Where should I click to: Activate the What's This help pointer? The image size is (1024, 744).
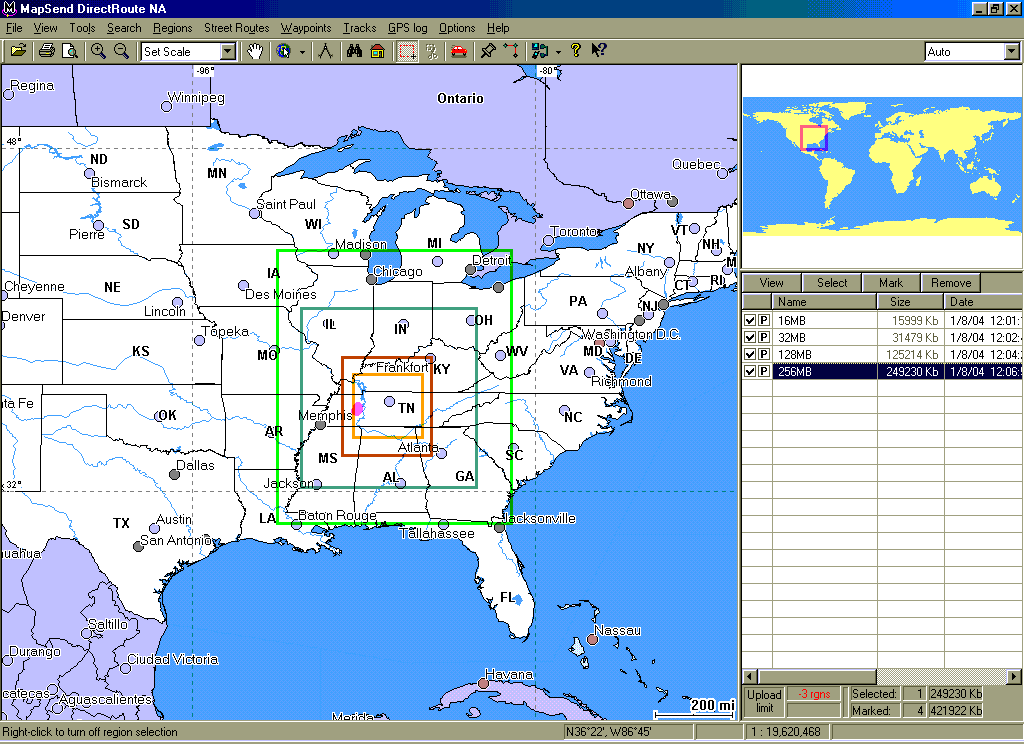pyautogui.click(x=599, y=51)
